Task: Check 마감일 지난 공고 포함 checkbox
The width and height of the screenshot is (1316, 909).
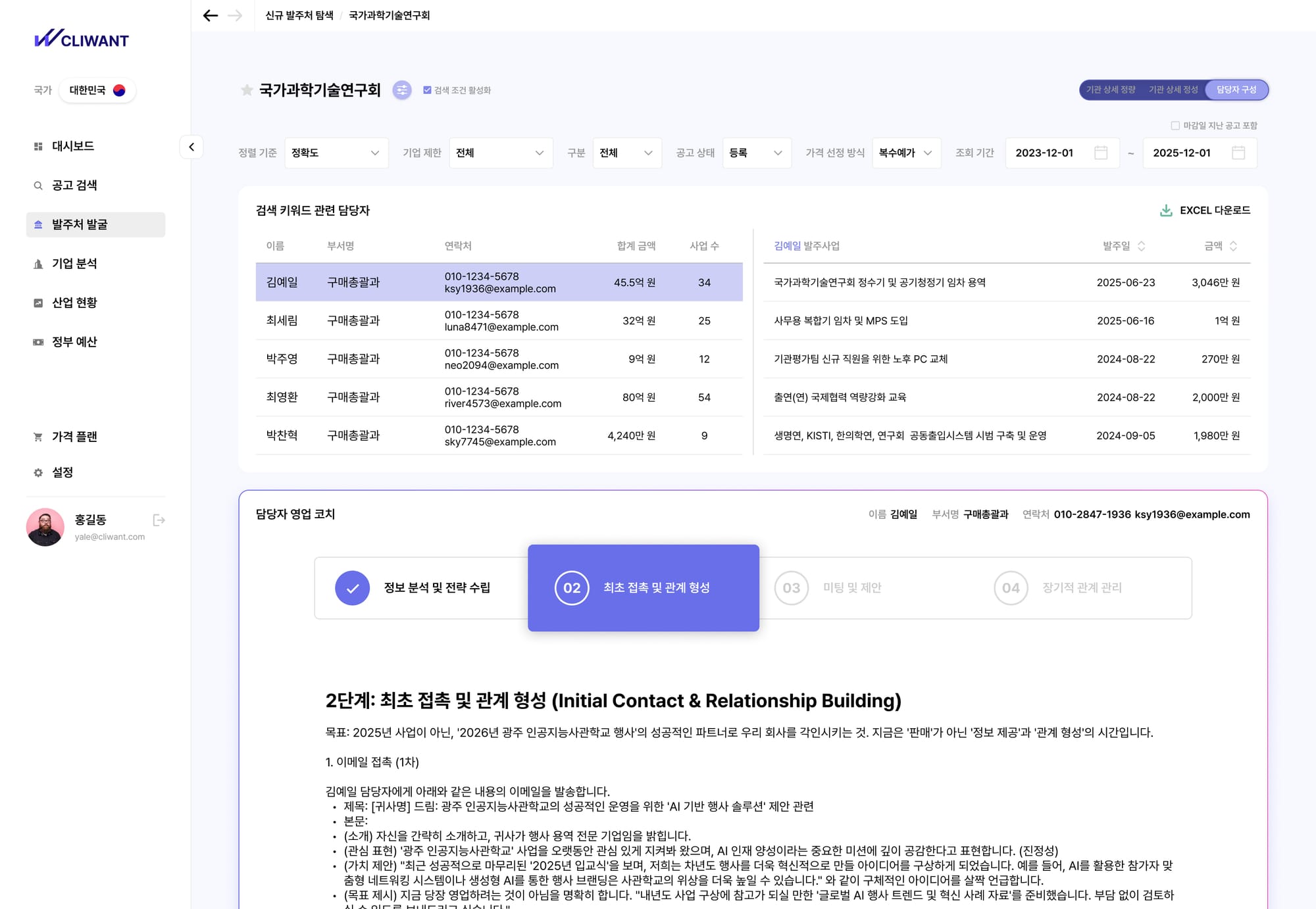Action: pyautogui.click(x=1175, y=126)
